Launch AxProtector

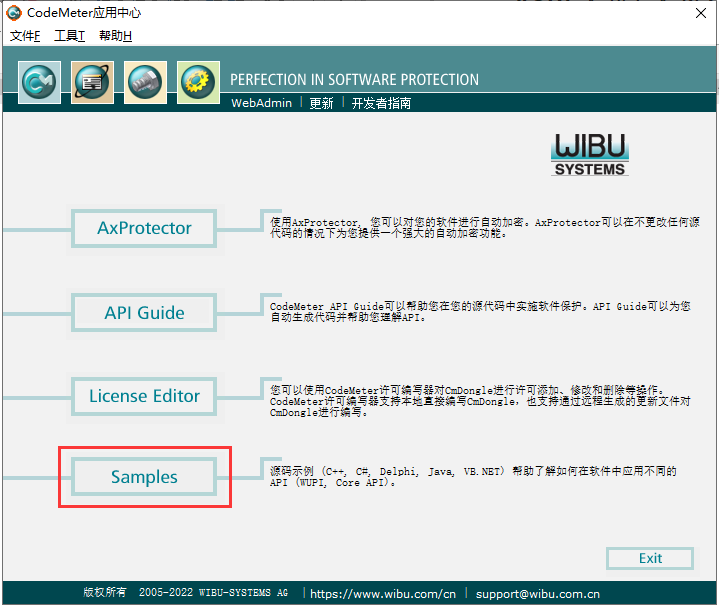tap(144, 228)
